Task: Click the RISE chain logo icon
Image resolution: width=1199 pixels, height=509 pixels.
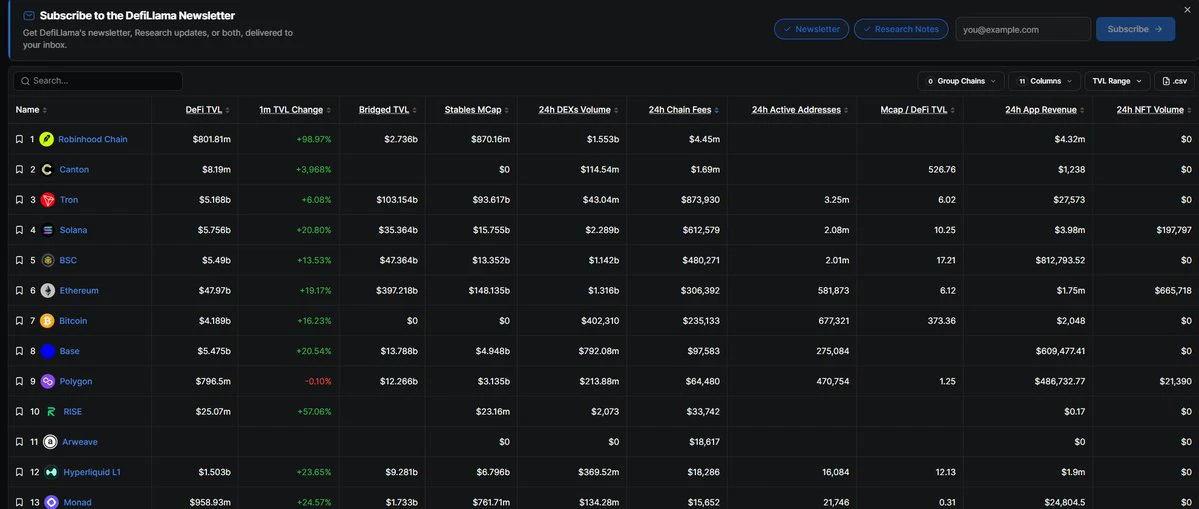Action: 51,411
